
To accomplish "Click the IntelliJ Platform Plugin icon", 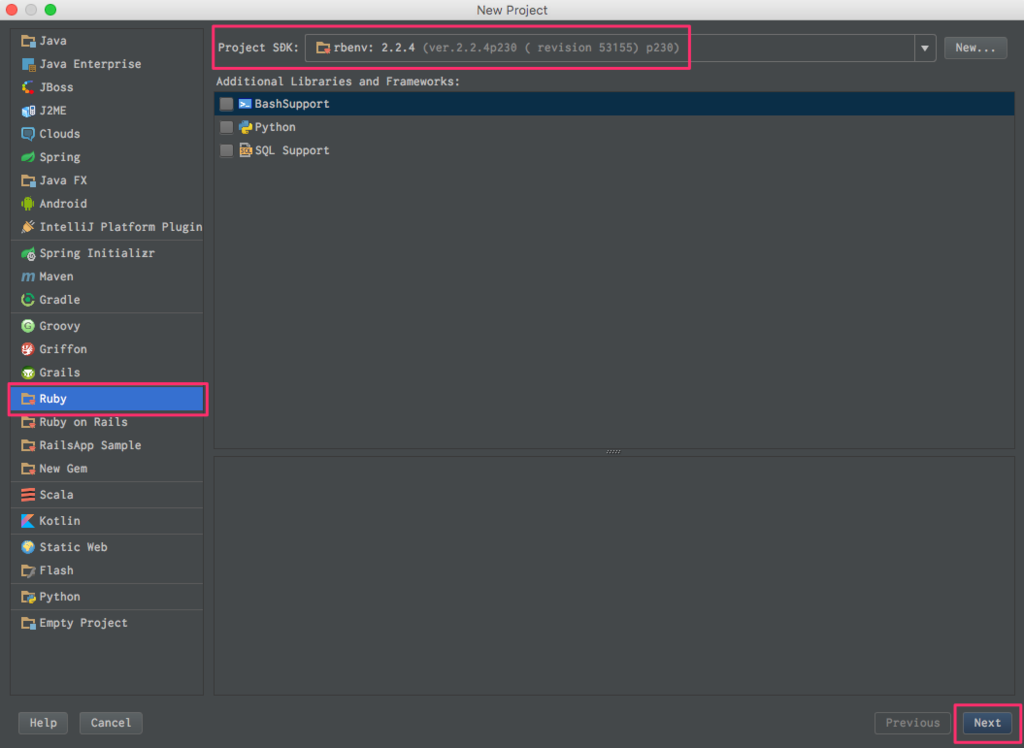I will coord(28,227).
